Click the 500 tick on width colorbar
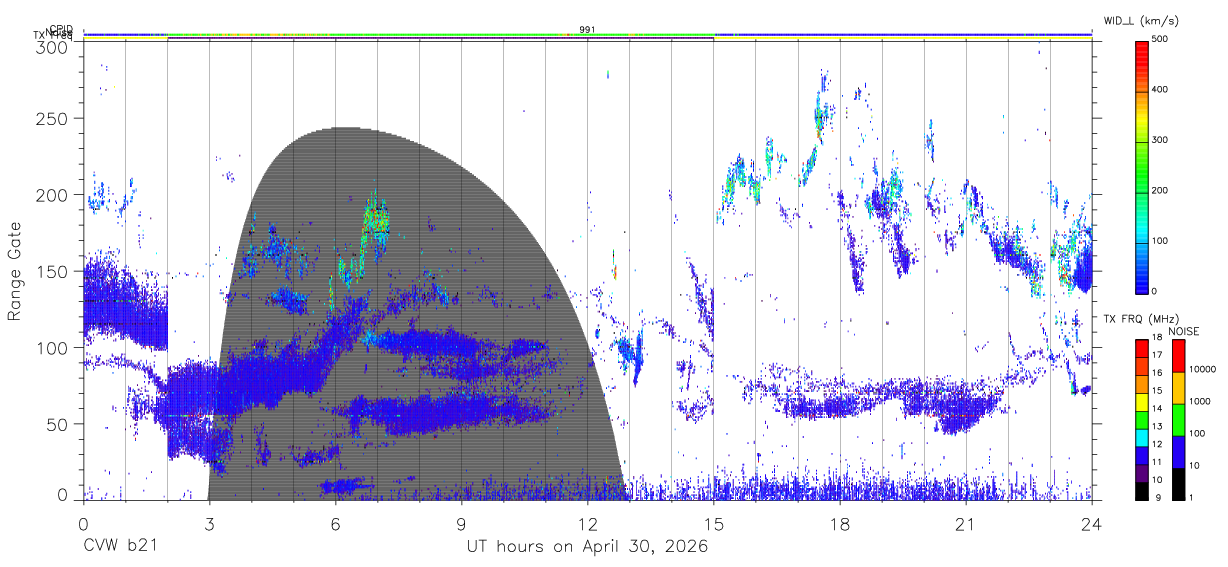Viewport: 1228px width, 567px height. tap(1160, 40)
